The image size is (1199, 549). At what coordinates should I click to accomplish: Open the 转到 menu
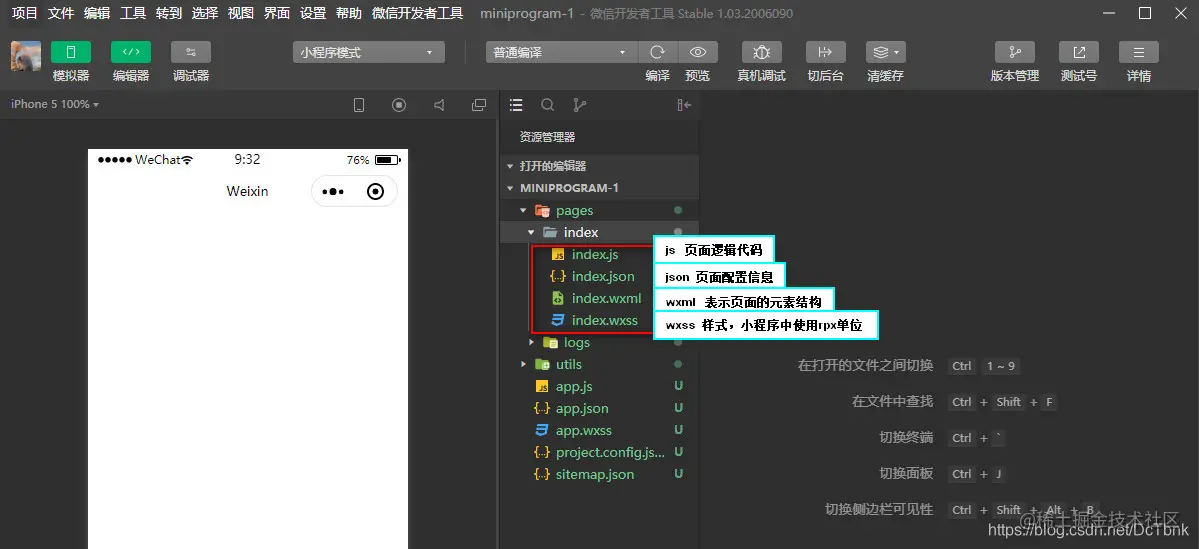tap(169, 13)
